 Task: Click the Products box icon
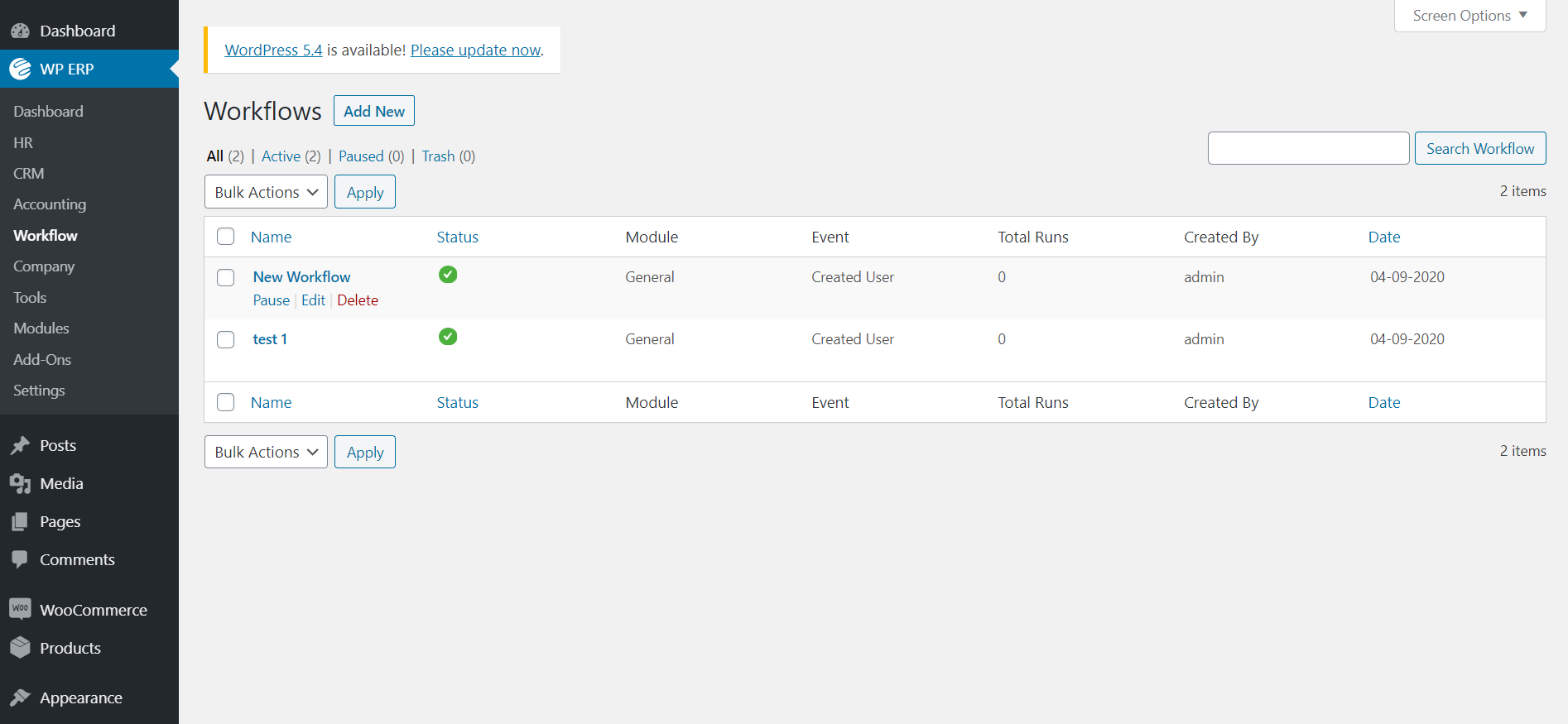pos(21,648)
